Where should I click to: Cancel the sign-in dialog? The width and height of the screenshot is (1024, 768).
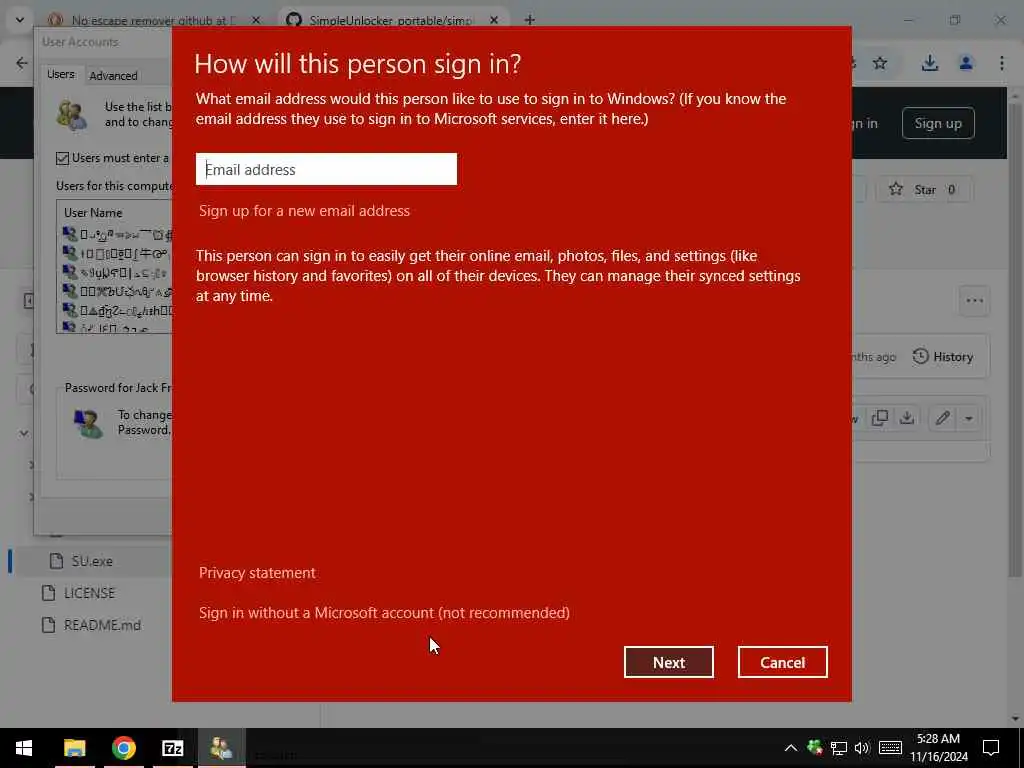[x=782, y=662]
